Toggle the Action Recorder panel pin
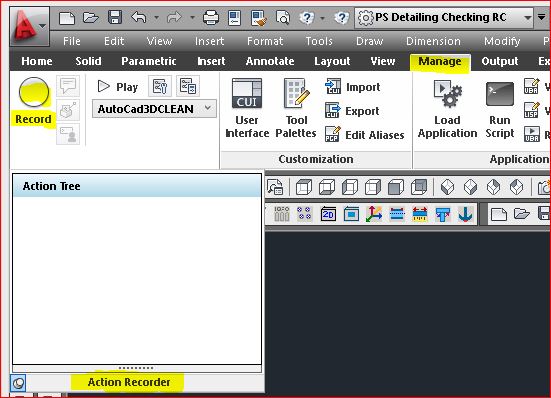551x398 pixels. click(x=18, y=383)
